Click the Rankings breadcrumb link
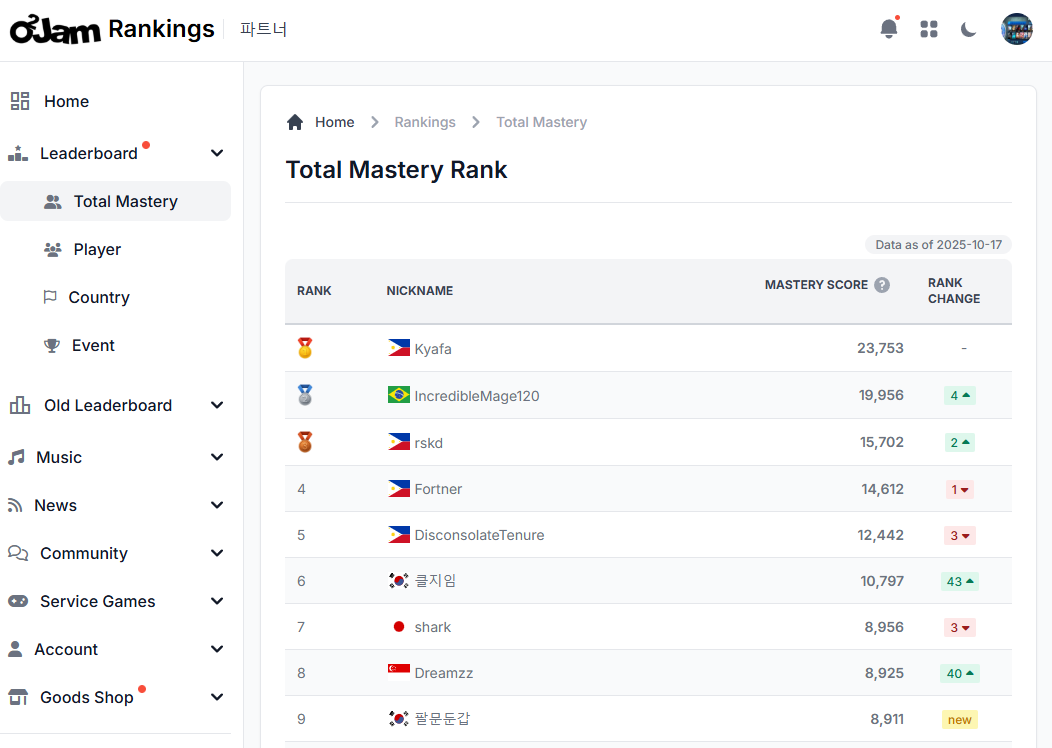 (x=425, y=122)
